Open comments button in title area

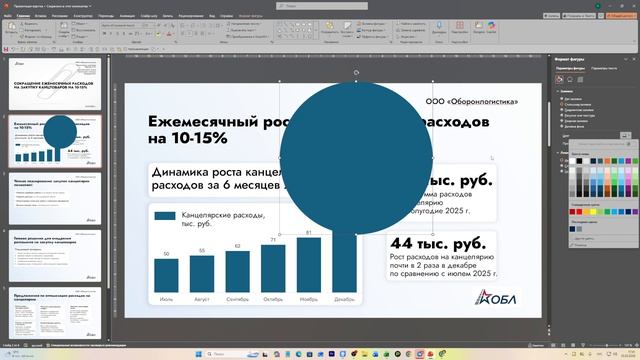click(601, 16)
